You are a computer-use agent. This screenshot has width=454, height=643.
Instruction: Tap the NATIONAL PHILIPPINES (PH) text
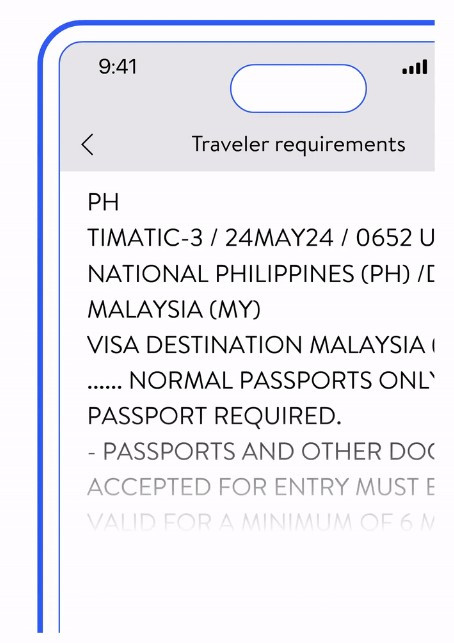click(249, 274)
